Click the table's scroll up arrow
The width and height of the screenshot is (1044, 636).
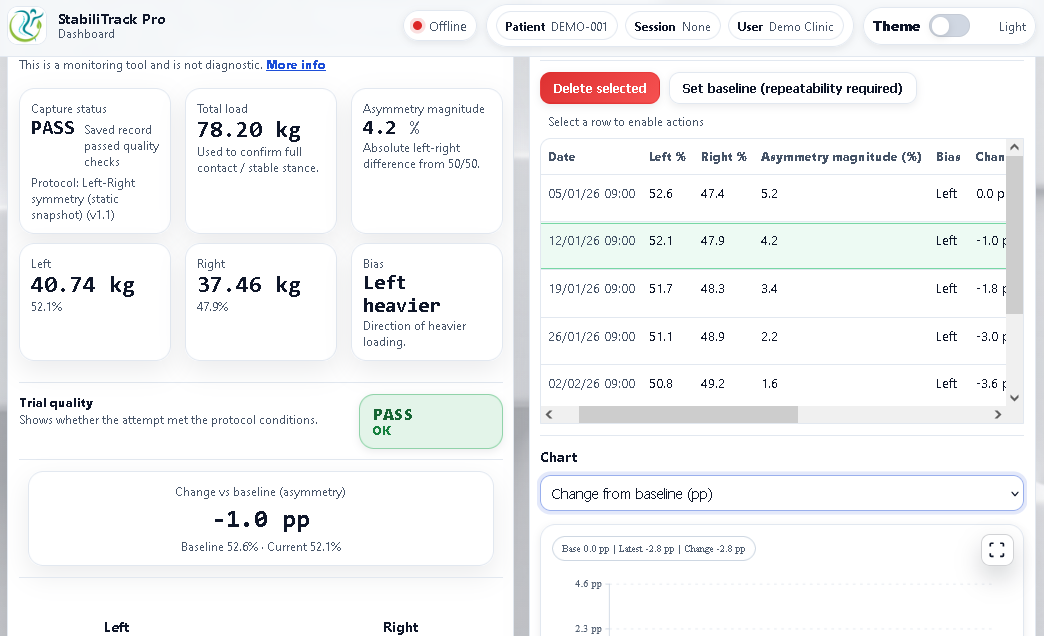click(x=1014, y=147)
